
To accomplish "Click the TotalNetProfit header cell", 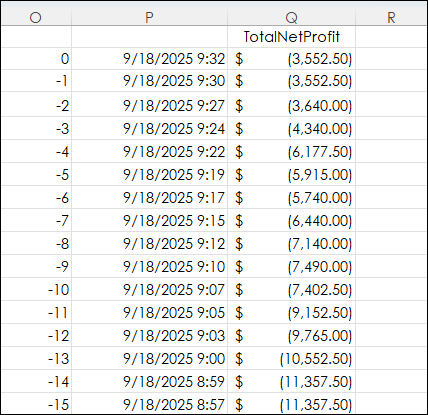I will (291, 37).
